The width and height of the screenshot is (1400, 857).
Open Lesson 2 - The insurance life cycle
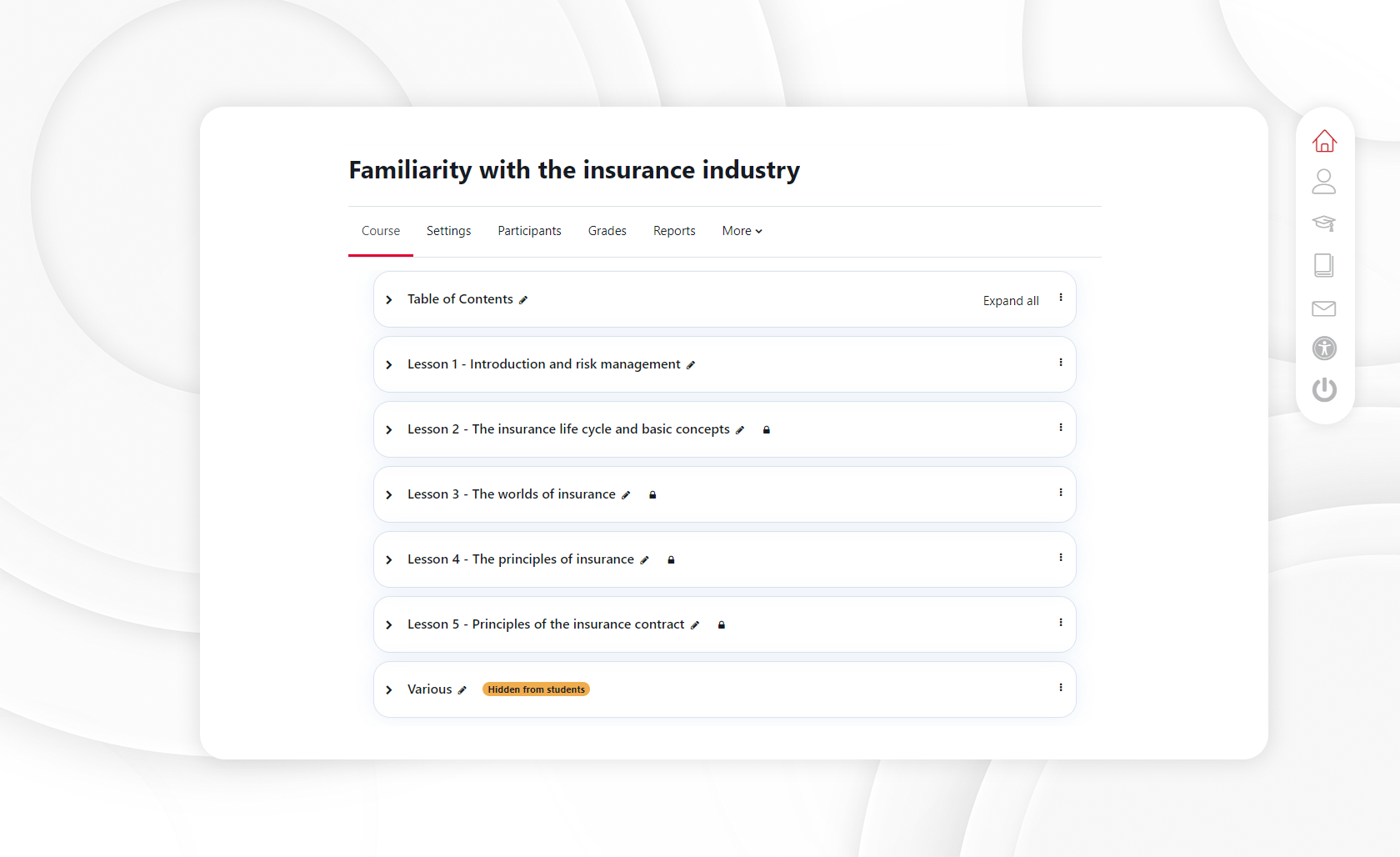tap(568, 429)
